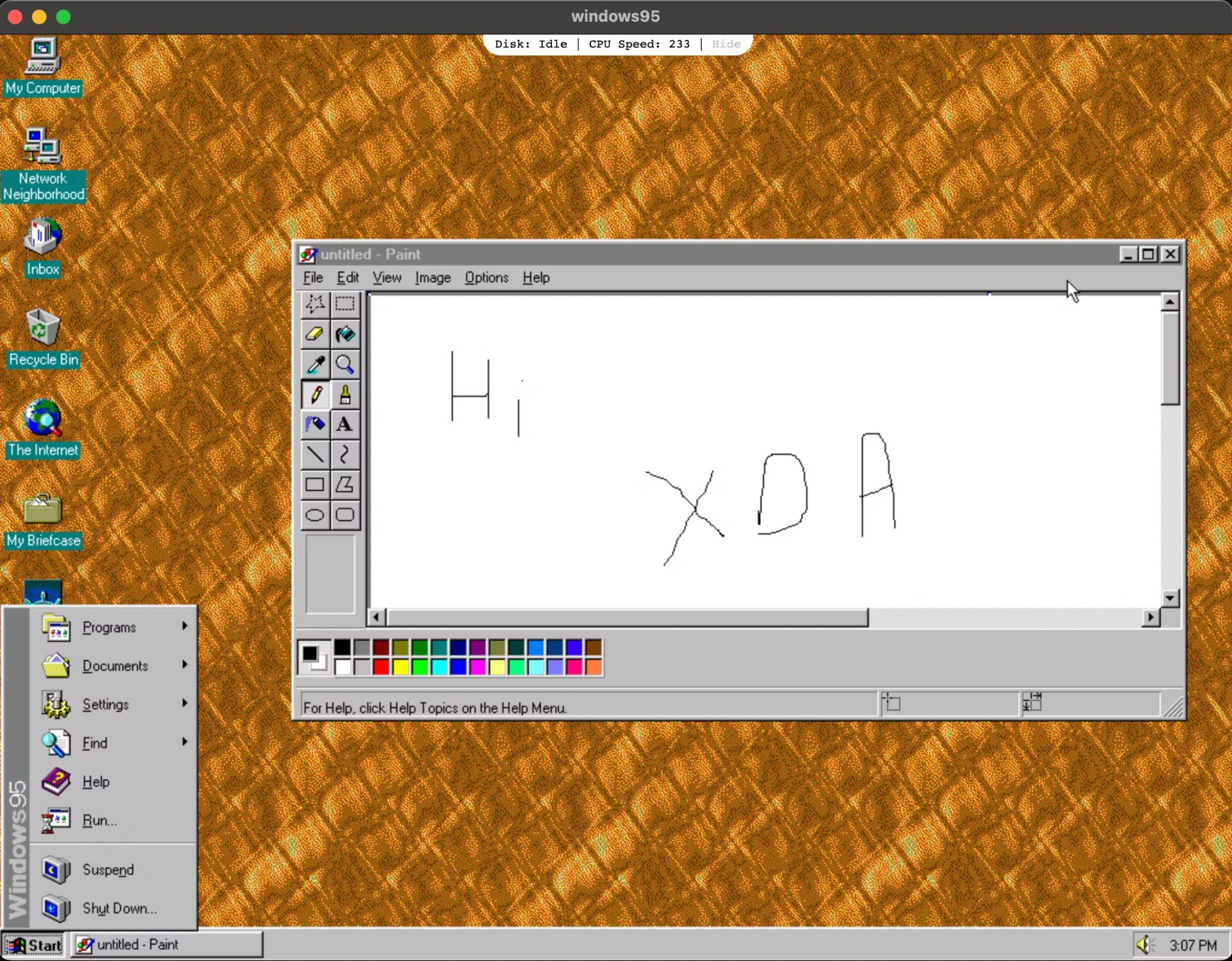1232x961 pixels.
Task: Expand the Documents submenu
Action: click(114, 666)
